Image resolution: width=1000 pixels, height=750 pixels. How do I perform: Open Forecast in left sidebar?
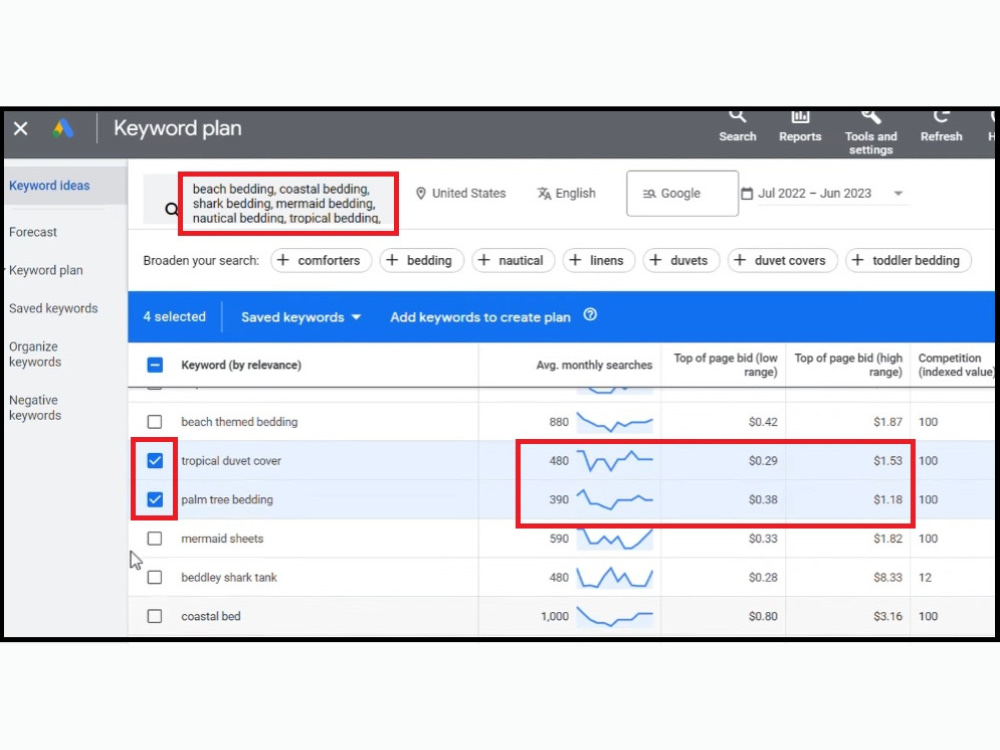pos(33,232)
